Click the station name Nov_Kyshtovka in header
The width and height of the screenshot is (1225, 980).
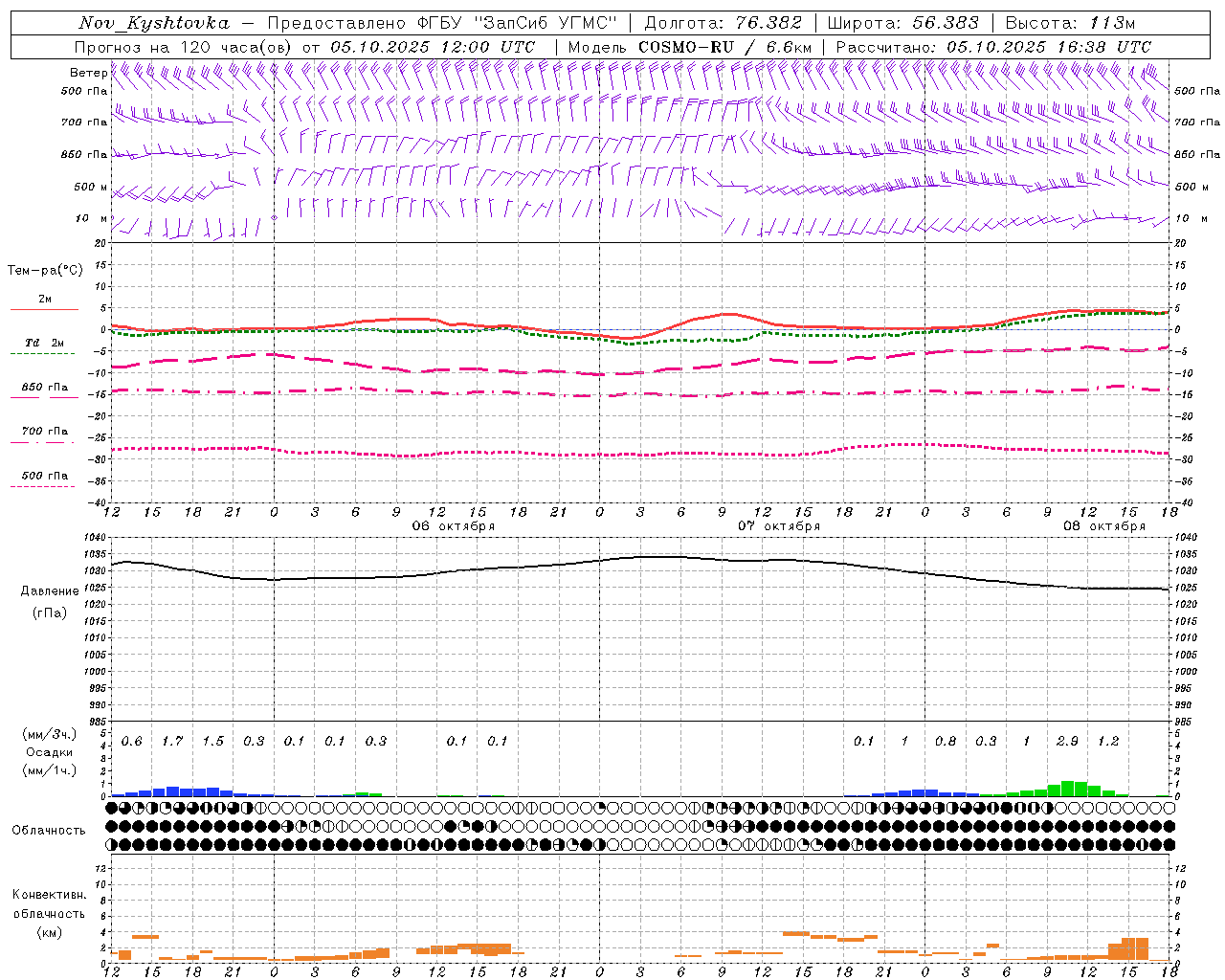[154, 23]
